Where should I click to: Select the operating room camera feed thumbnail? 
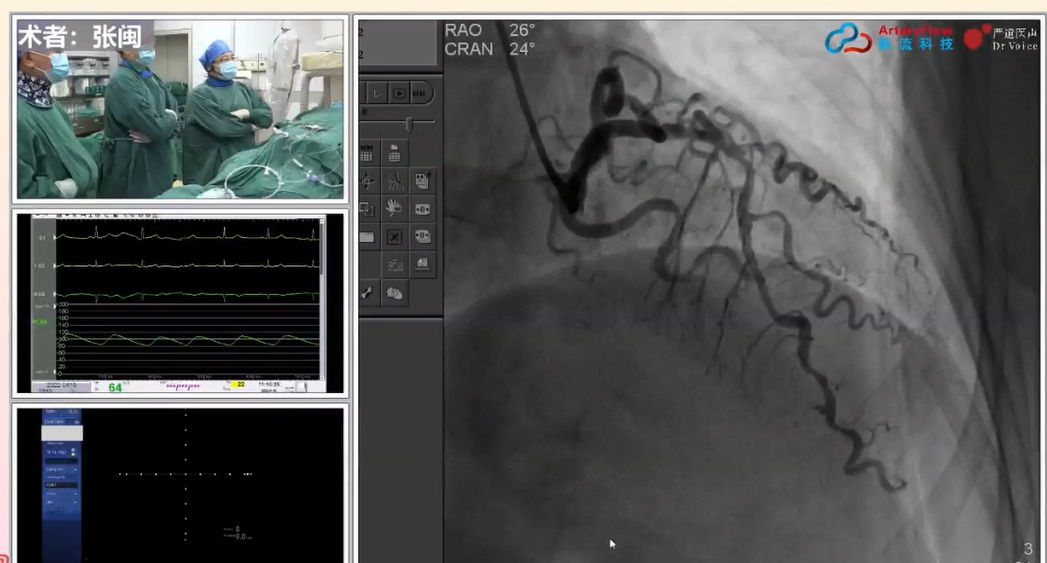click(180, 108)
